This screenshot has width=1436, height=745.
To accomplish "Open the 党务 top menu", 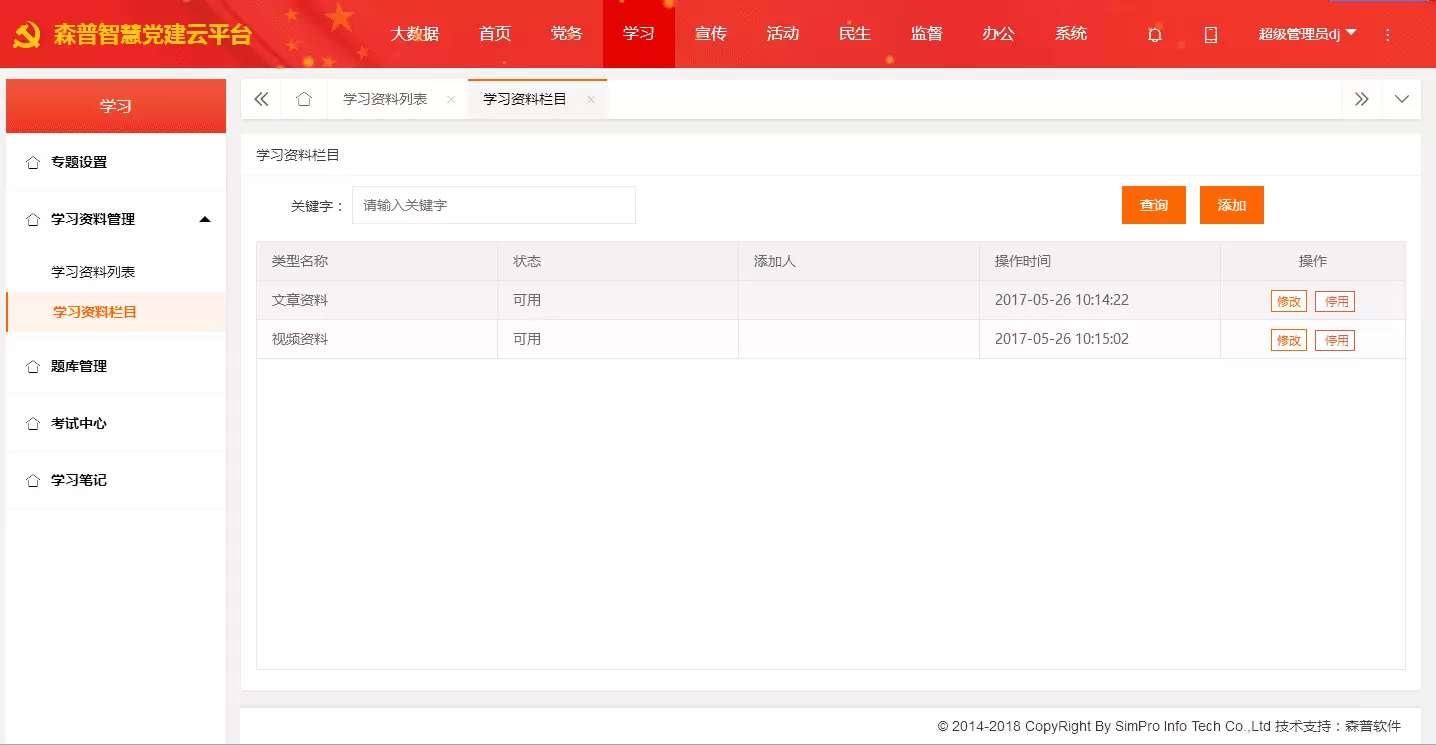I will [567, 34].
